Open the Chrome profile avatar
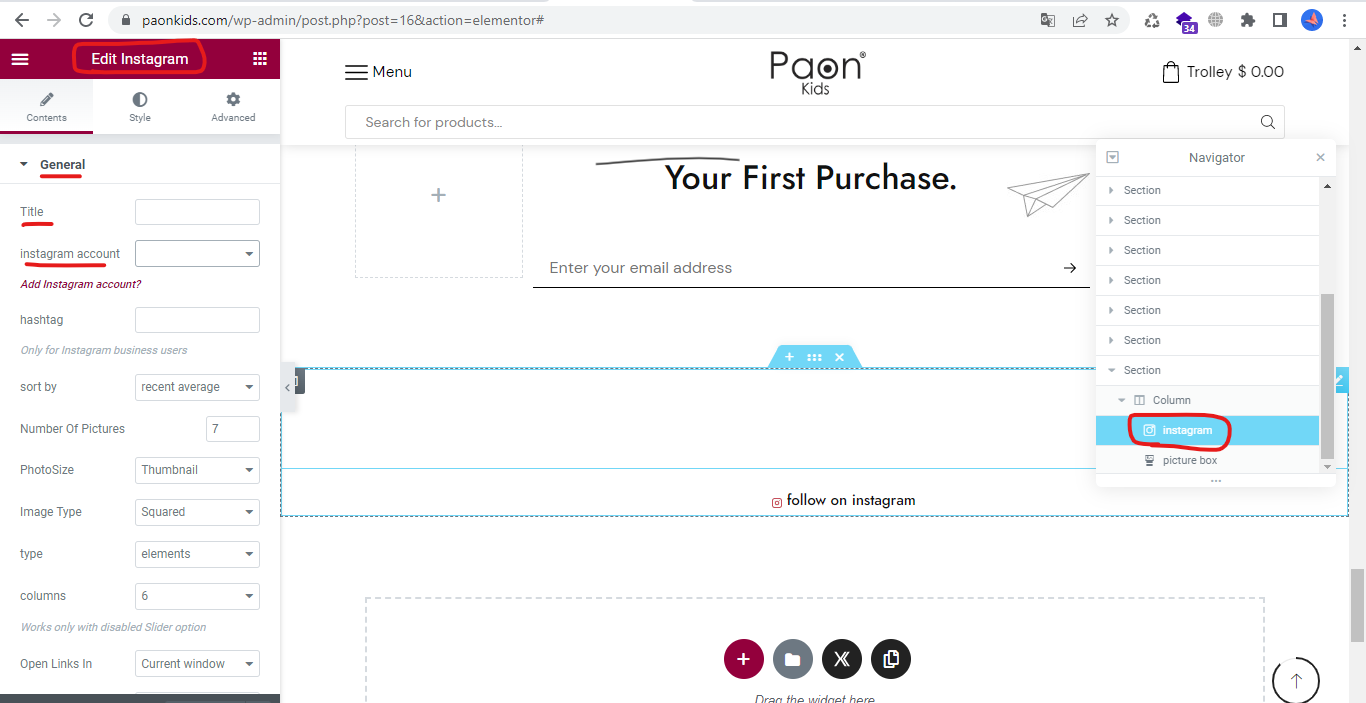 [x=1312, y=20]
